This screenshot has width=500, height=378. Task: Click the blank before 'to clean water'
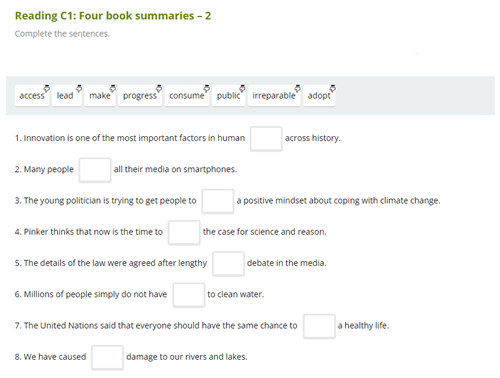(x=189, y=295)
